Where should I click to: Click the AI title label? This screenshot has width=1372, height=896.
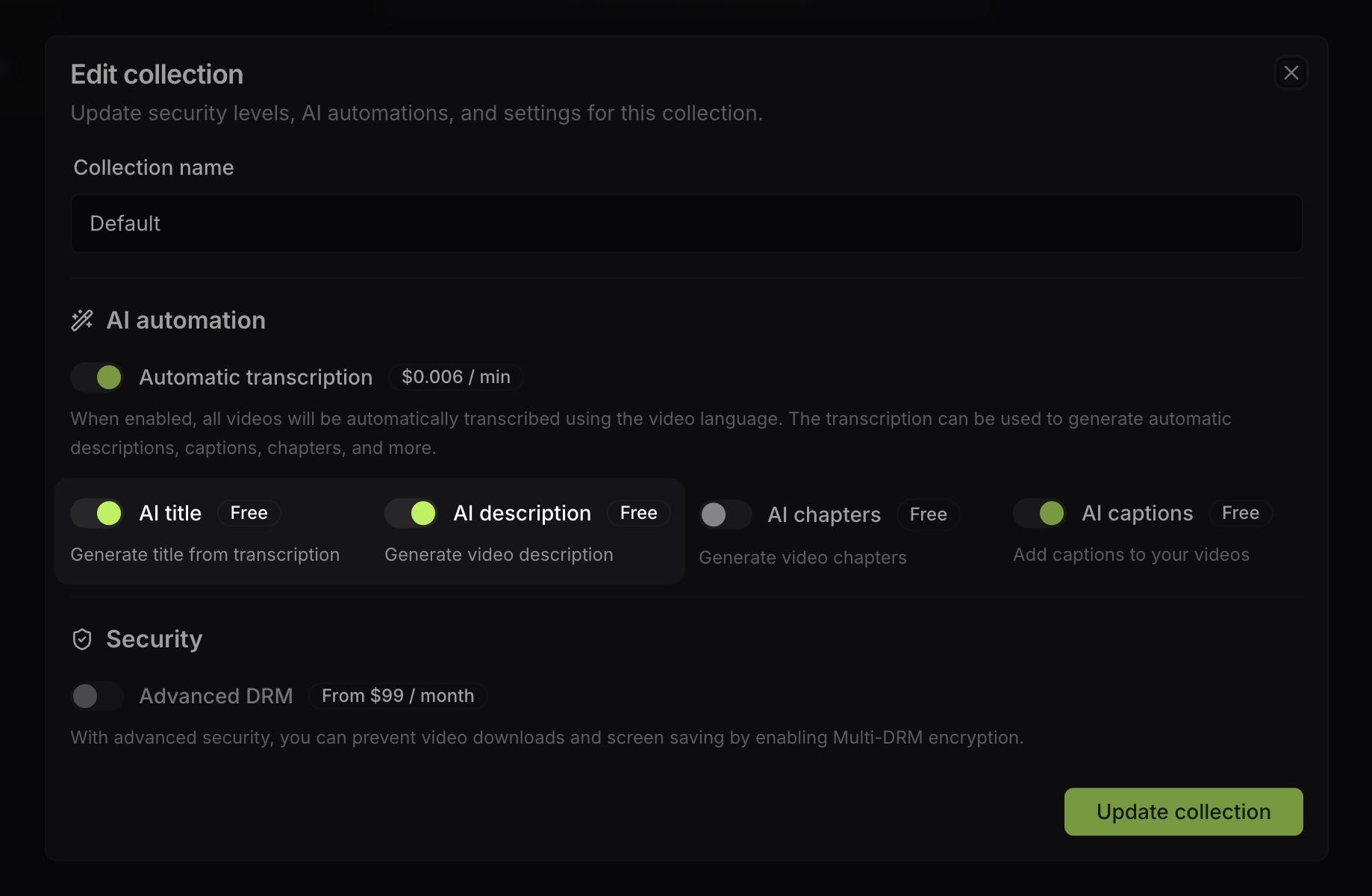coord(170,513)
